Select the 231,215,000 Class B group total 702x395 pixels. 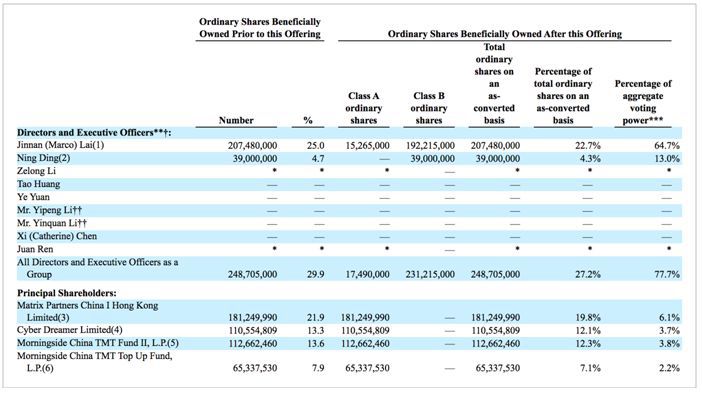tap(430, 275)
